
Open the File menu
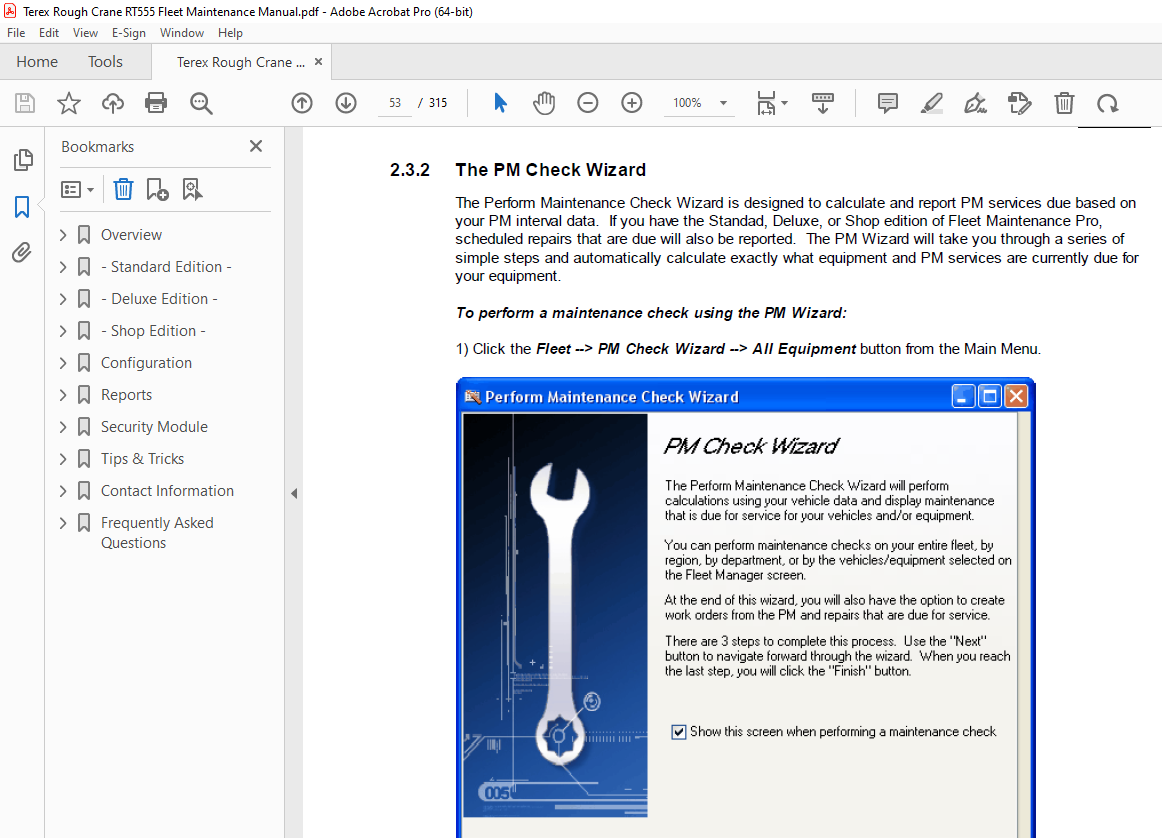coord(16,33)
